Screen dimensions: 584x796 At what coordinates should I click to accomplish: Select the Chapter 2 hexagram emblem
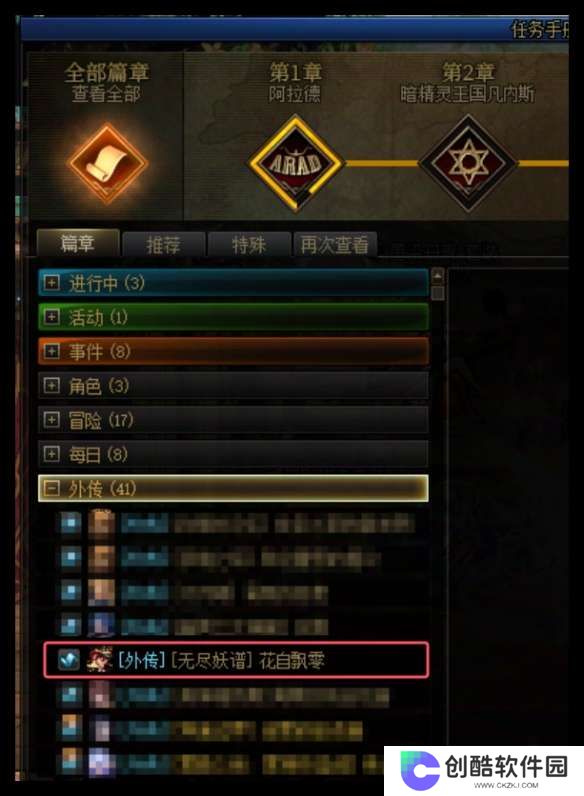point(468,163)
